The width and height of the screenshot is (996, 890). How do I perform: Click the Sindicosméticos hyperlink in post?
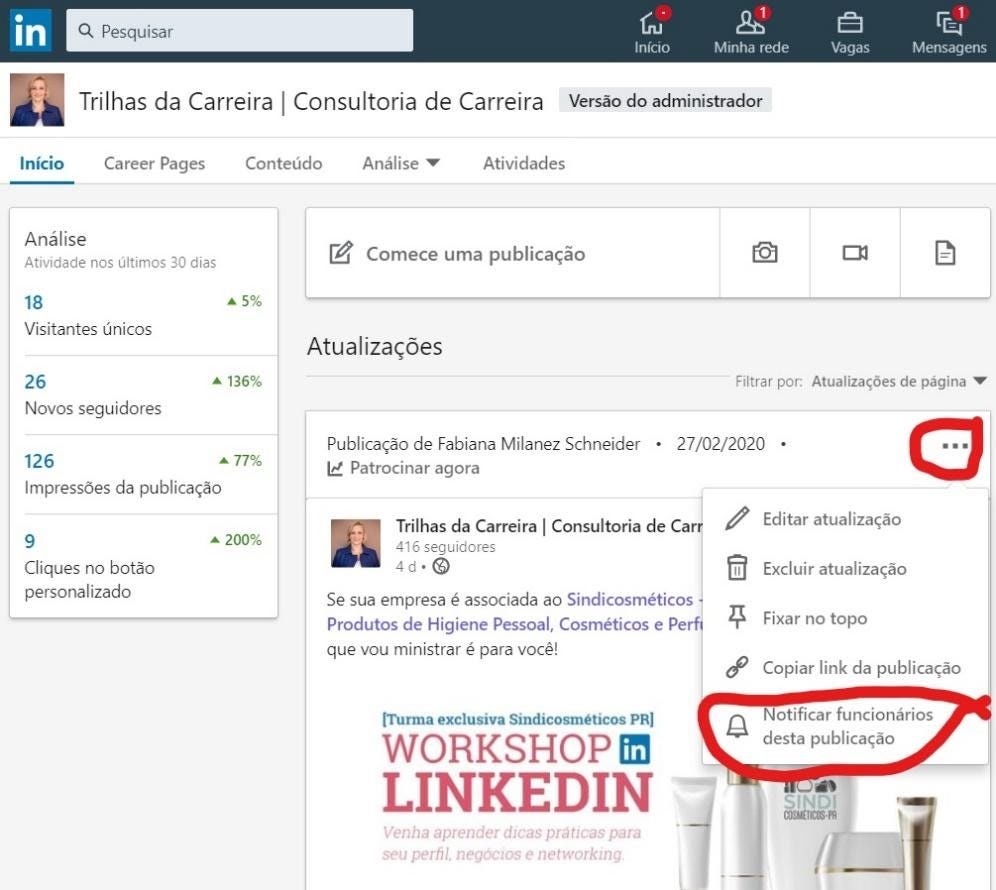(629, 600)
